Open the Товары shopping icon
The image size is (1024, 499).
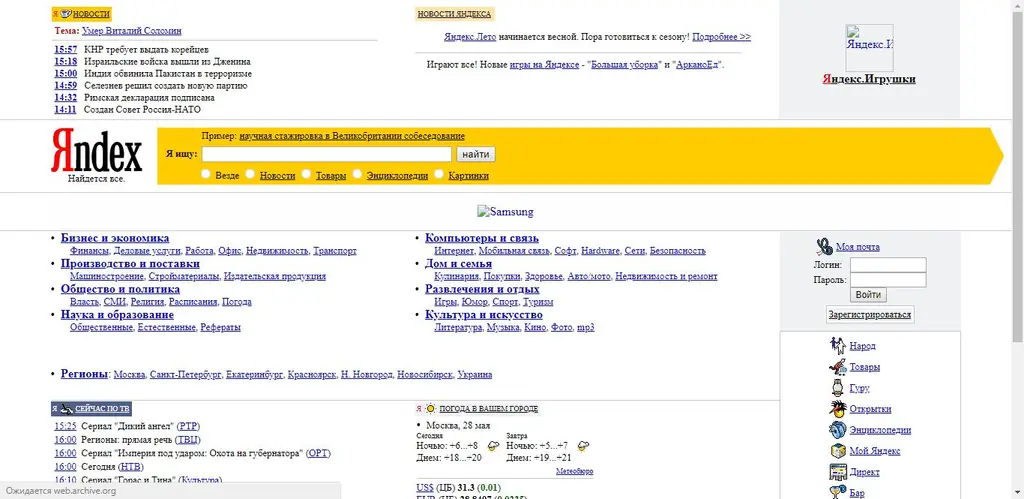point(838,366)
